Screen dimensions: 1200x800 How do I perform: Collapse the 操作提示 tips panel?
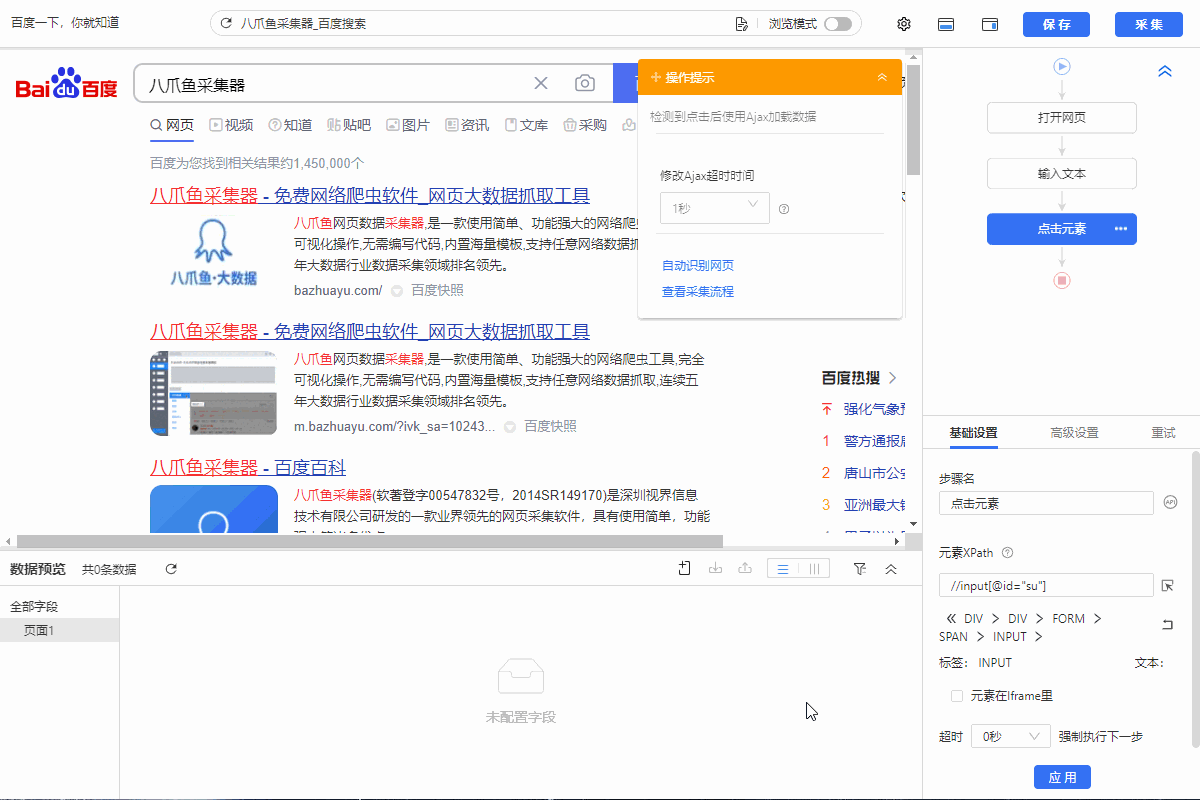(882, 77)
